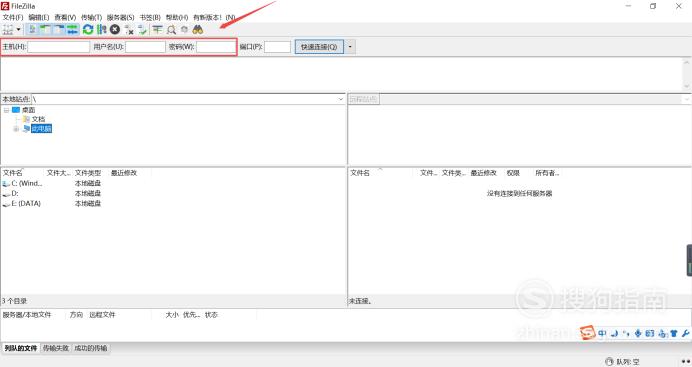Click the magnifier directory comparison icon
The height and width of the screenshot is (367, 692).
click(x=171, y=30)
